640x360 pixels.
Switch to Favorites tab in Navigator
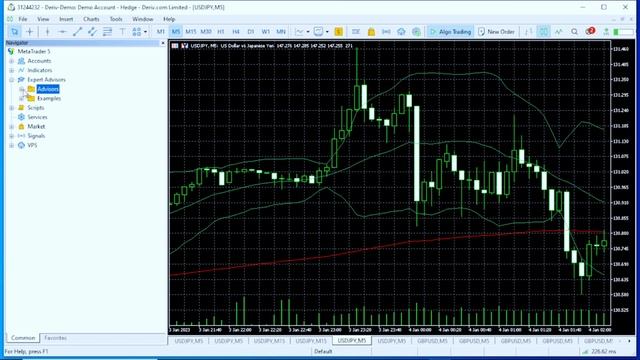(55, 338)
